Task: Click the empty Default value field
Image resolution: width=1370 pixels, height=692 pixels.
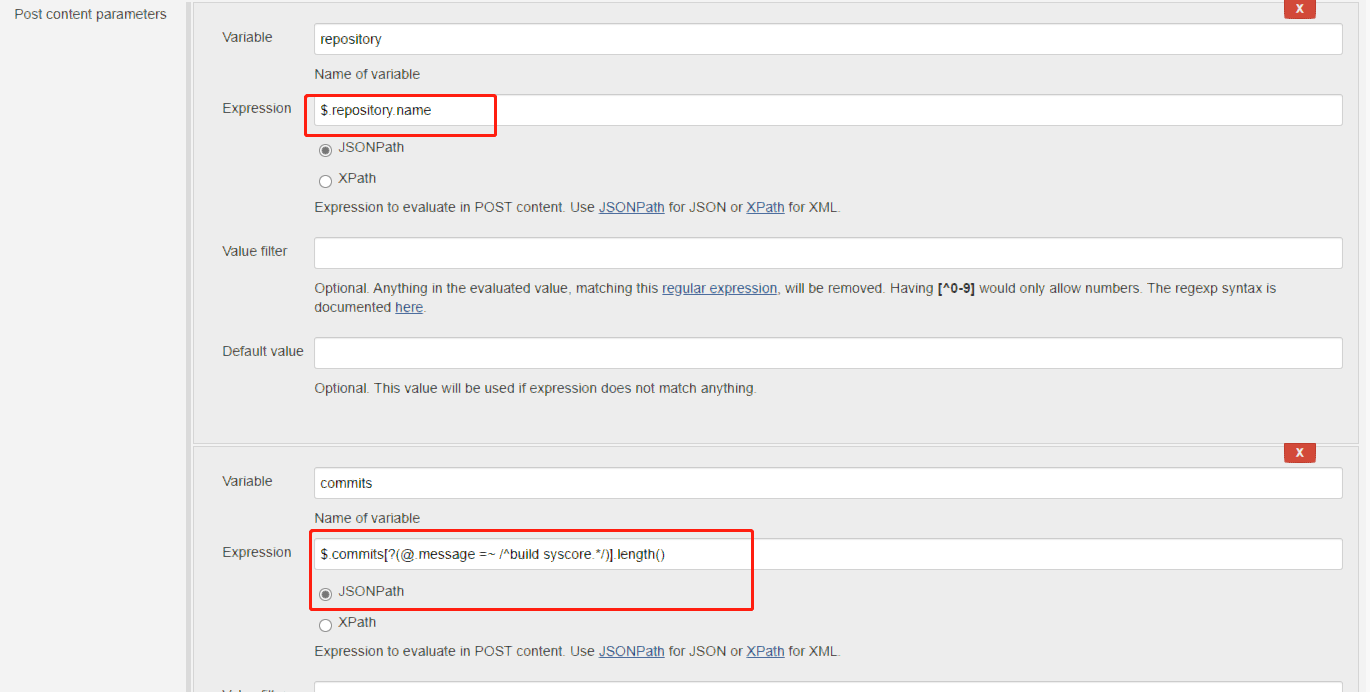Action: tap(827, 353)
